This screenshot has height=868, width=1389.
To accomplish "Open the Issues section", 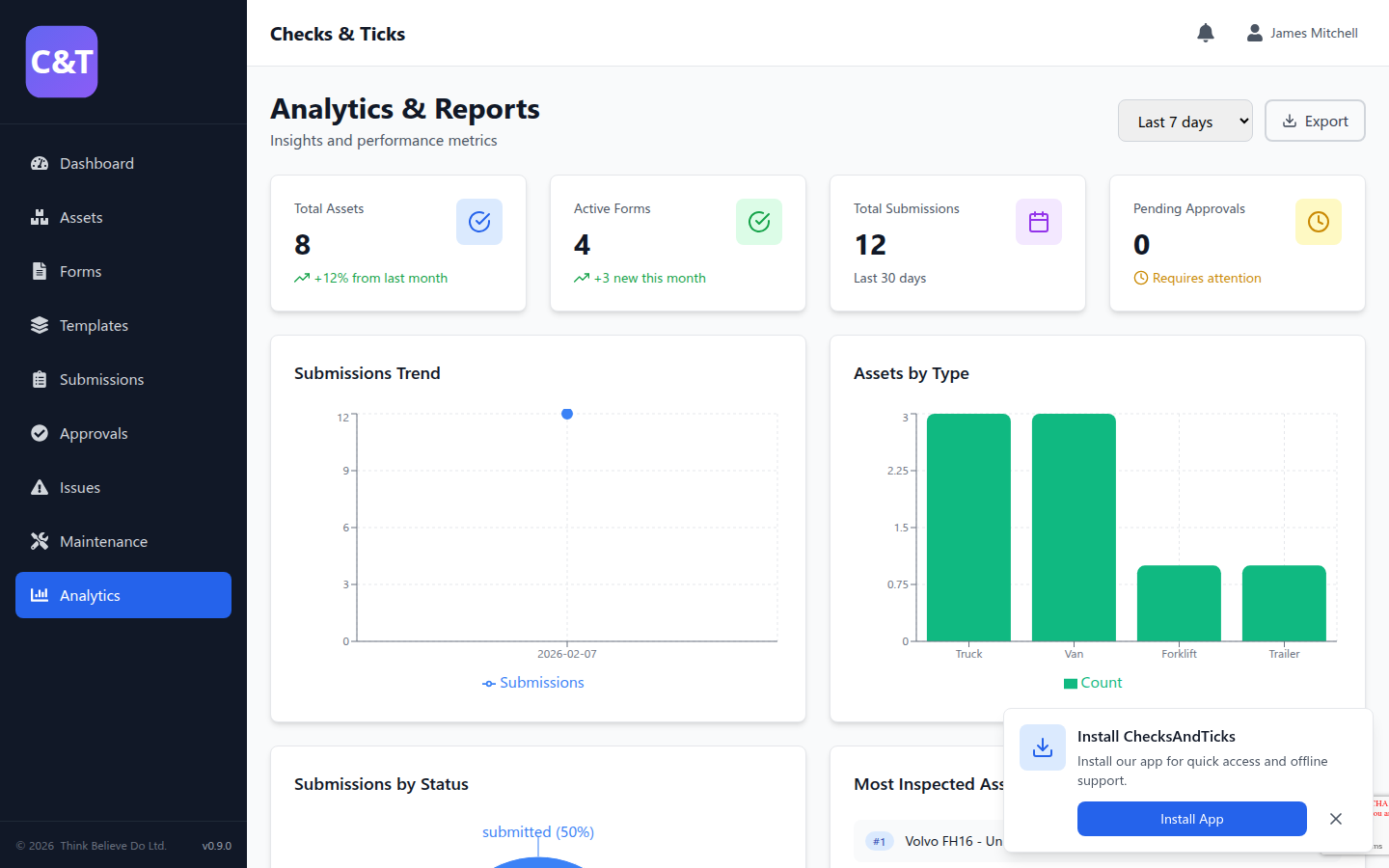I will [80, 487].
